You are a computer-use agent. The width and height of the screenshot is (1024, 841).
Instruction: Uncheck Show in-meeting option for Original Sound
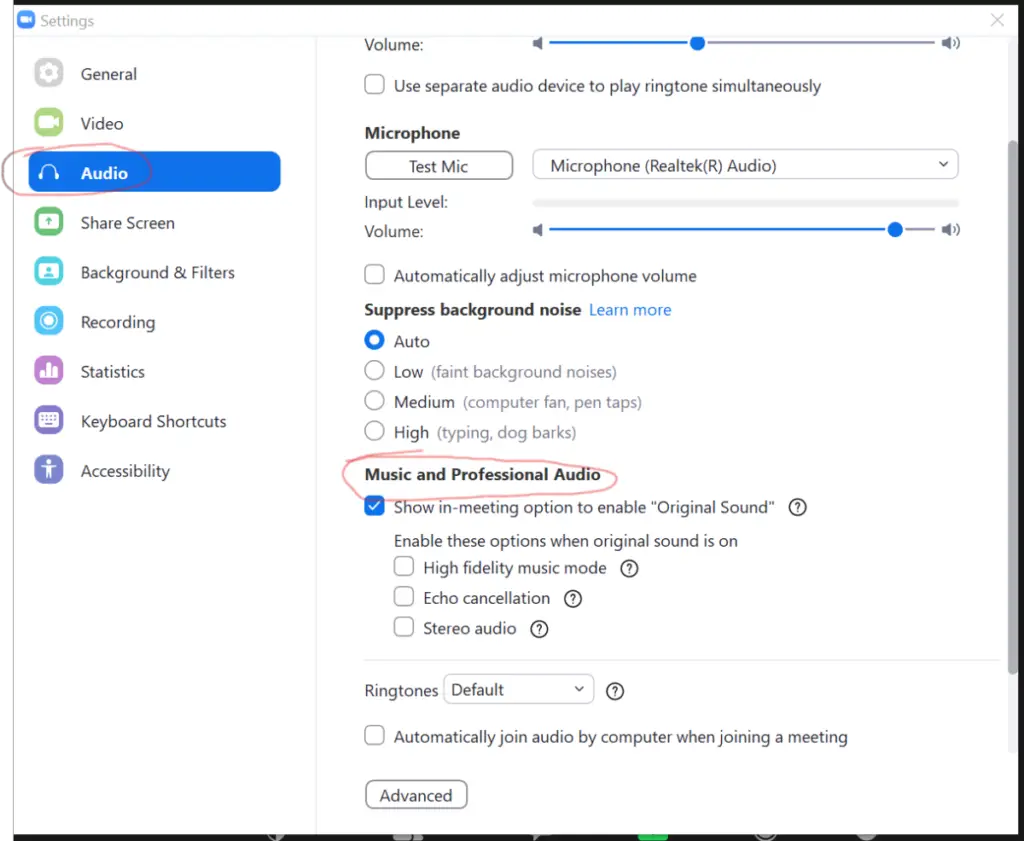pos(374,507)
